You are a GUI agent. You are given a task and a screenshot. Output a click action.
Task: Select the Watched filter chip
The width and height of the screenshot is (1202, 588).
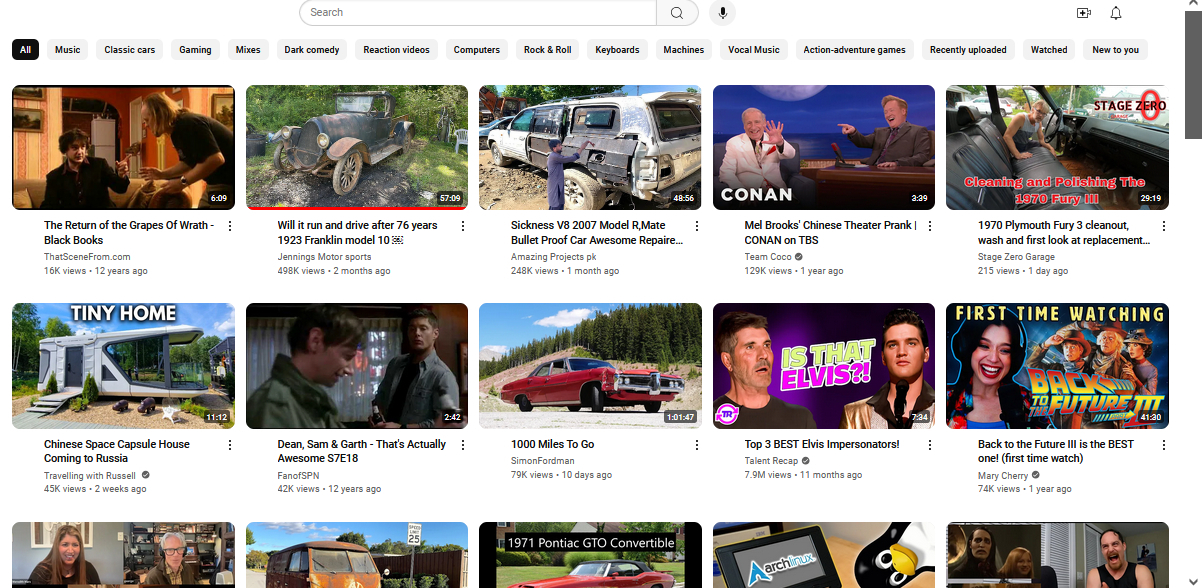pyautogui.click(x=1049, y=50)
